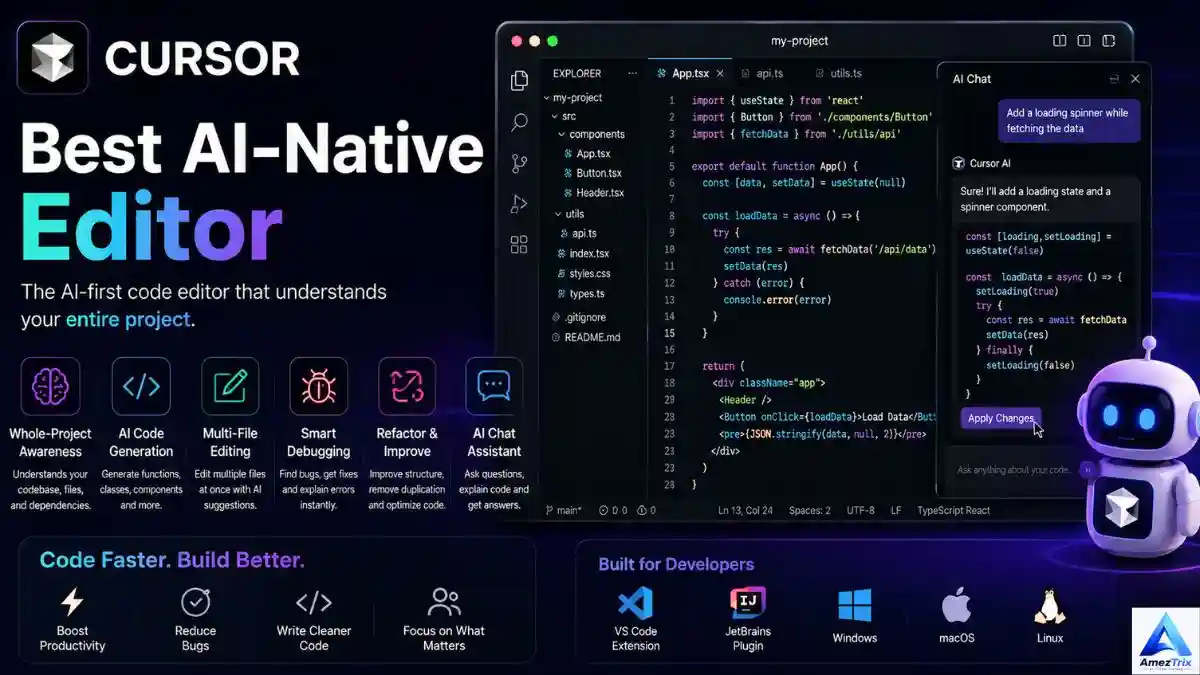The height and width of the screenshot is (675, 1200).
Task: Open styles.css in the Explorer tree
Action: (x=583, y=274)
